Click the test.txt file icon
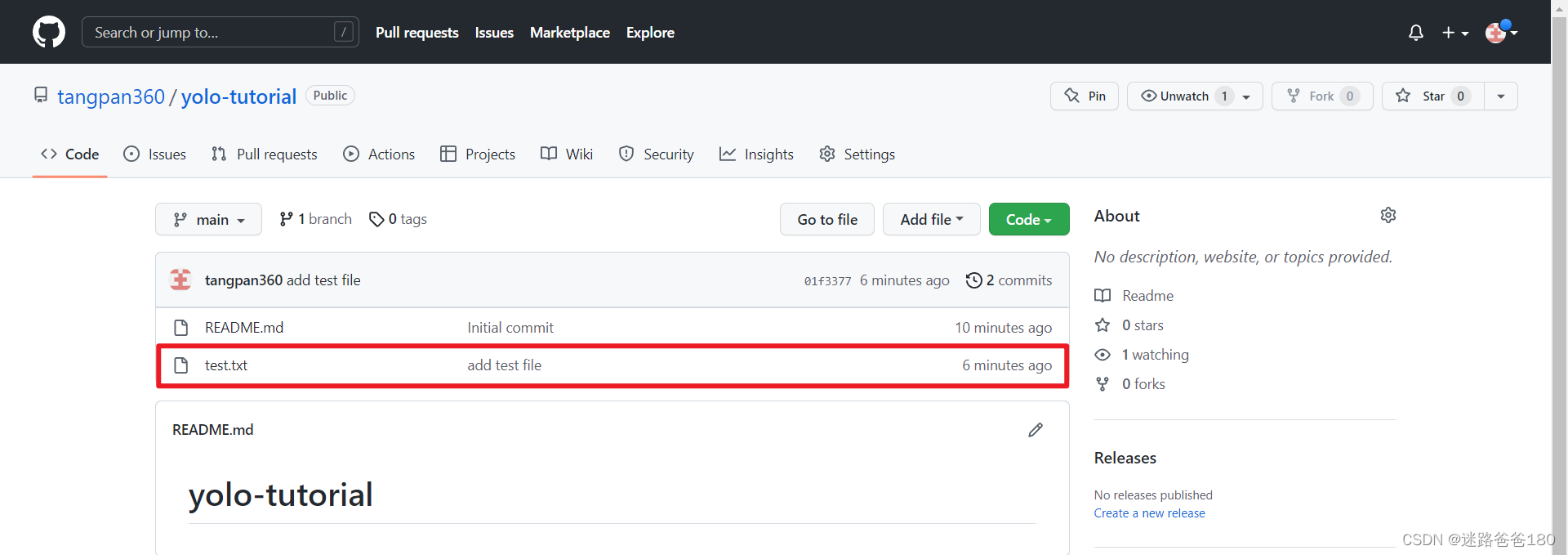This screenshot has height=555, width=1568. pos(181,365)
